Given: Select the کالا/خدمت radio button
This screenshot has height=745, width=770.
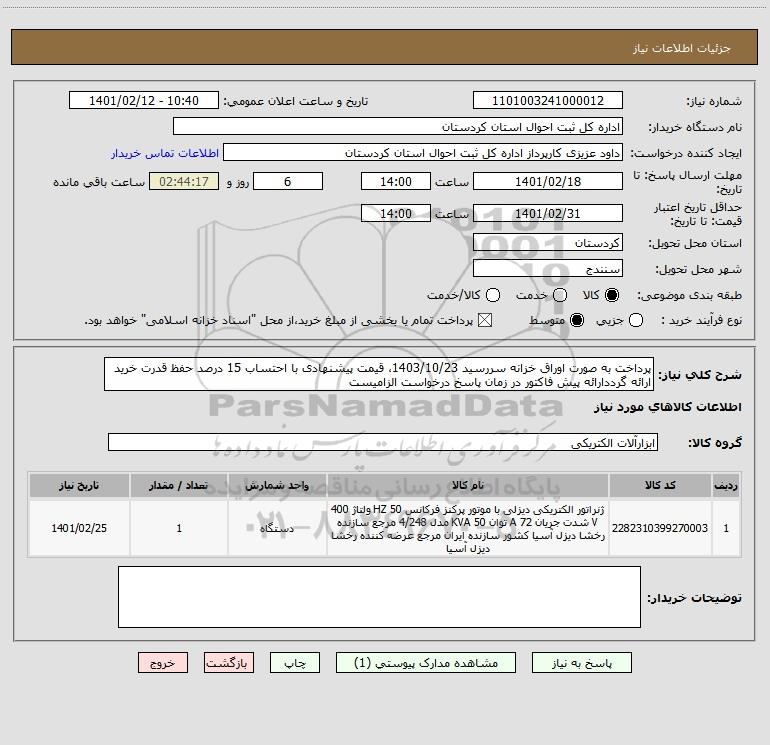Looking at the screenshot, I should [x=493, y=295].
